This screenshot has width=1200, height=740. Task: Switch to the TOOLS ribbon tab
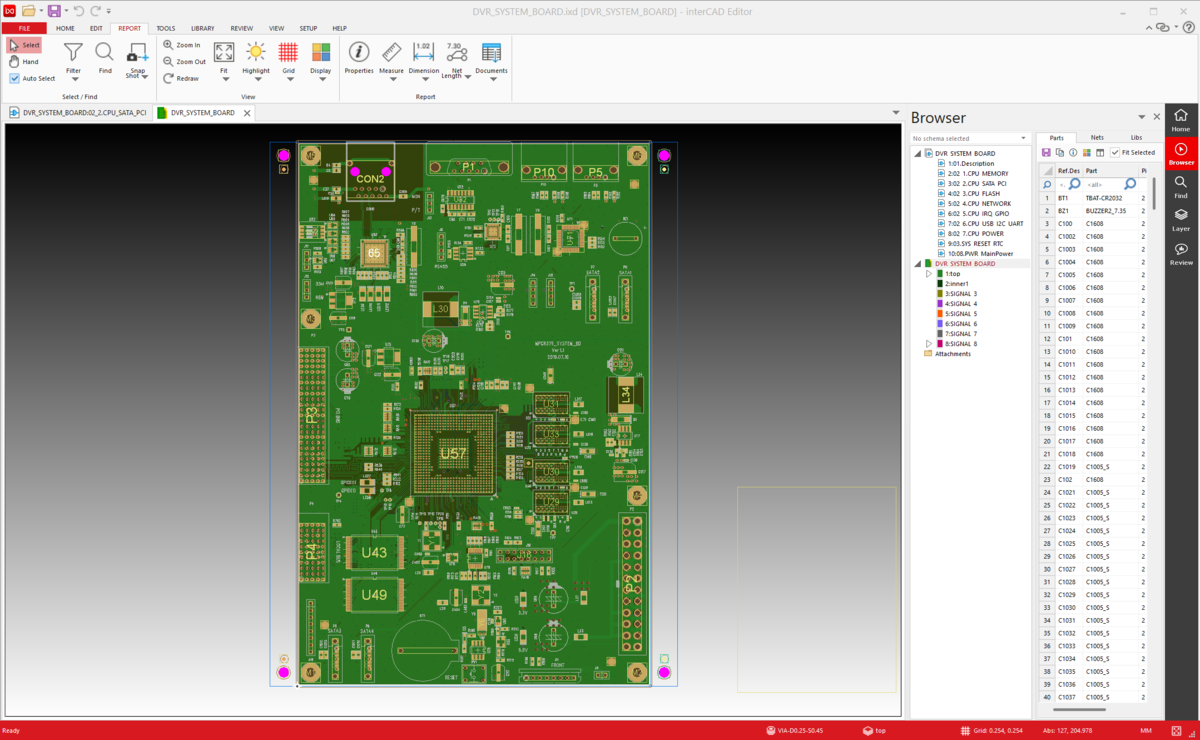click(x=165, y=29)
